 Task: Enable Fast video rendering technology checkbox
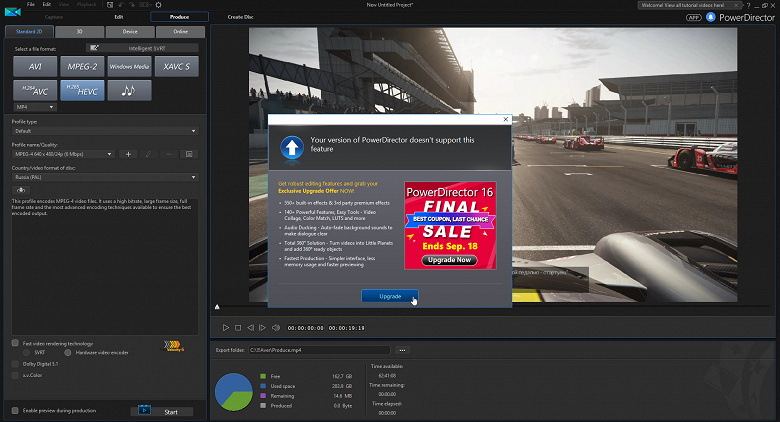tap(15, 342)
